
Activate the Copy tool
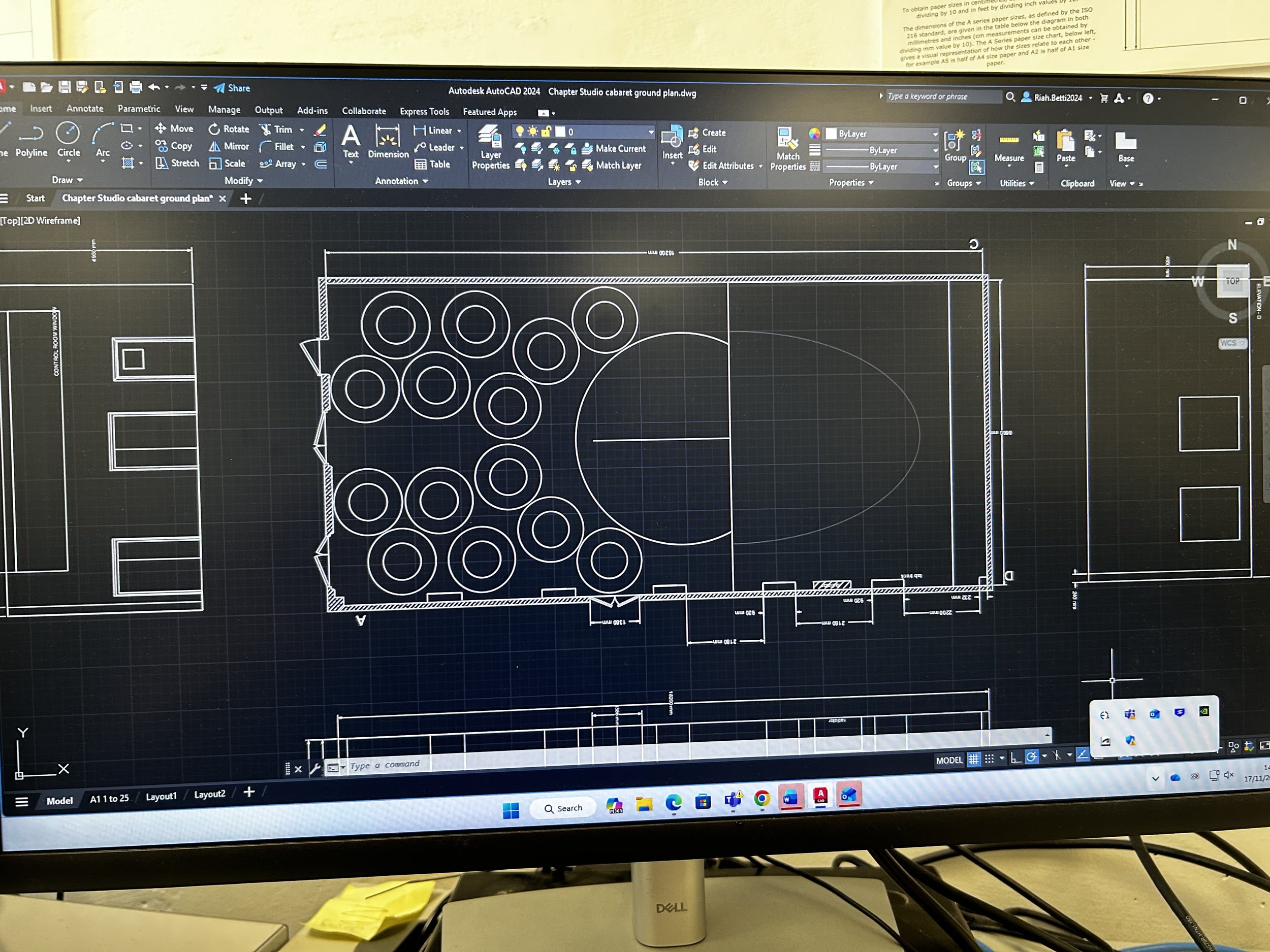173,146
